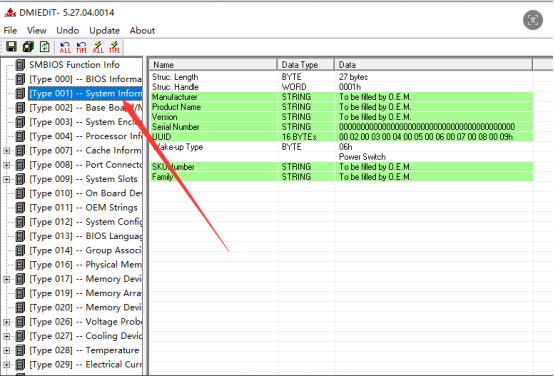The height and width of the screenshot is (377, 554).
Task: Click the 'Power Switch' description text
Action: [x=362, y=157]
